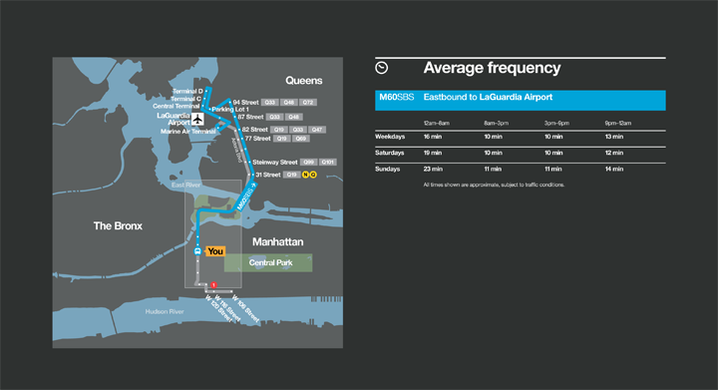Image resolution: width=718 pixels, height=390 pixels.
Task: Select the Marine Air Terminal stop
Action: 188,131
